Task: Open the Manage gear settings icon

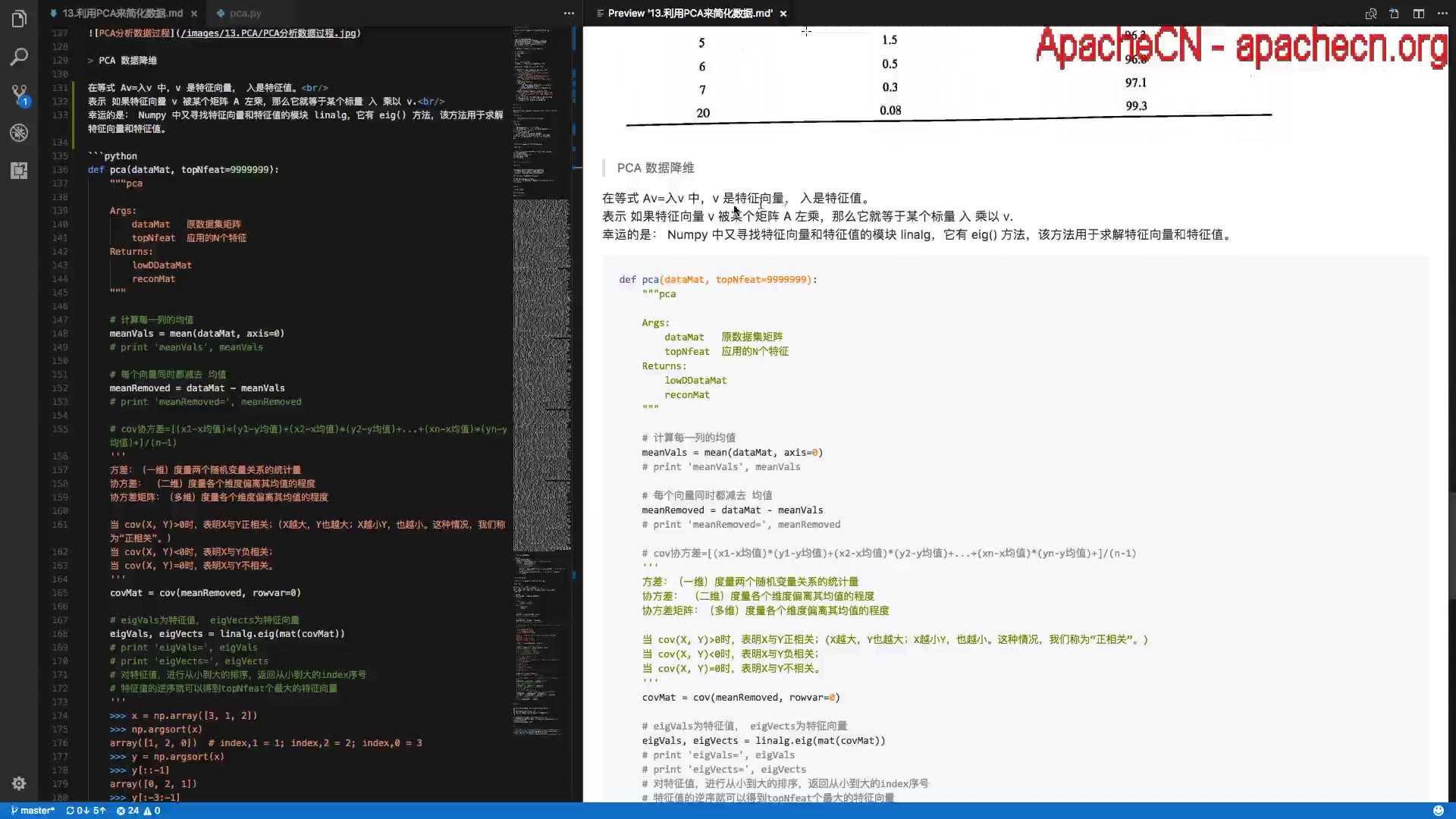Action: (x=19, y=783)
